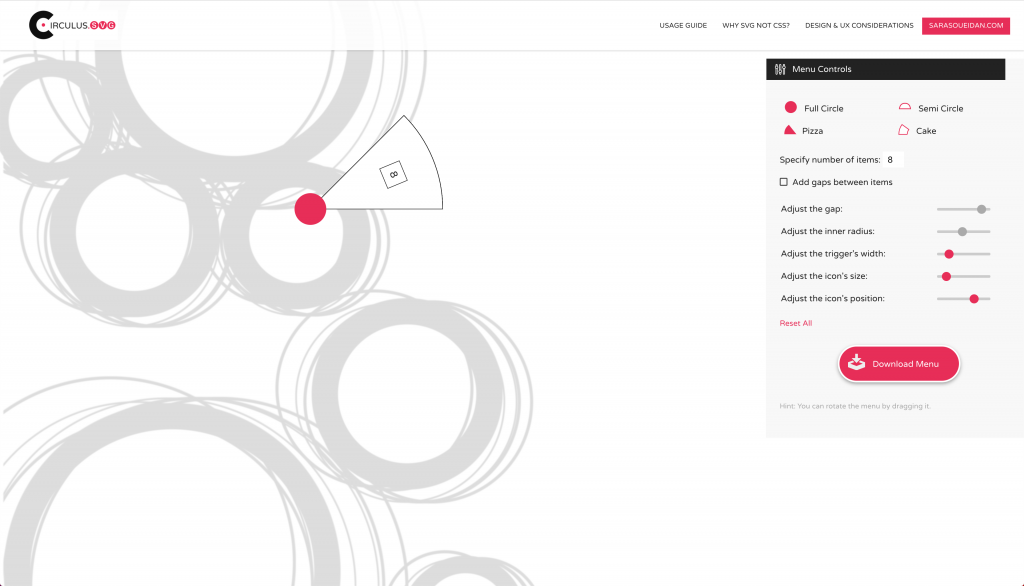Click "Adjust the trigger's width:" label
Screen dimensions: 1024x586
click(833, 253)
